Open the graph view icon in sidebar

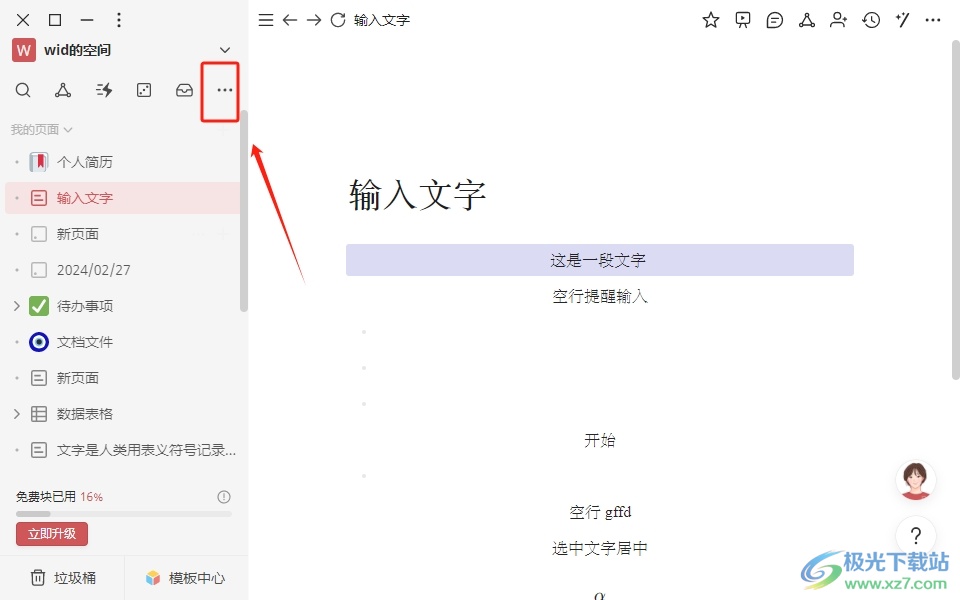tap(62, 91)
